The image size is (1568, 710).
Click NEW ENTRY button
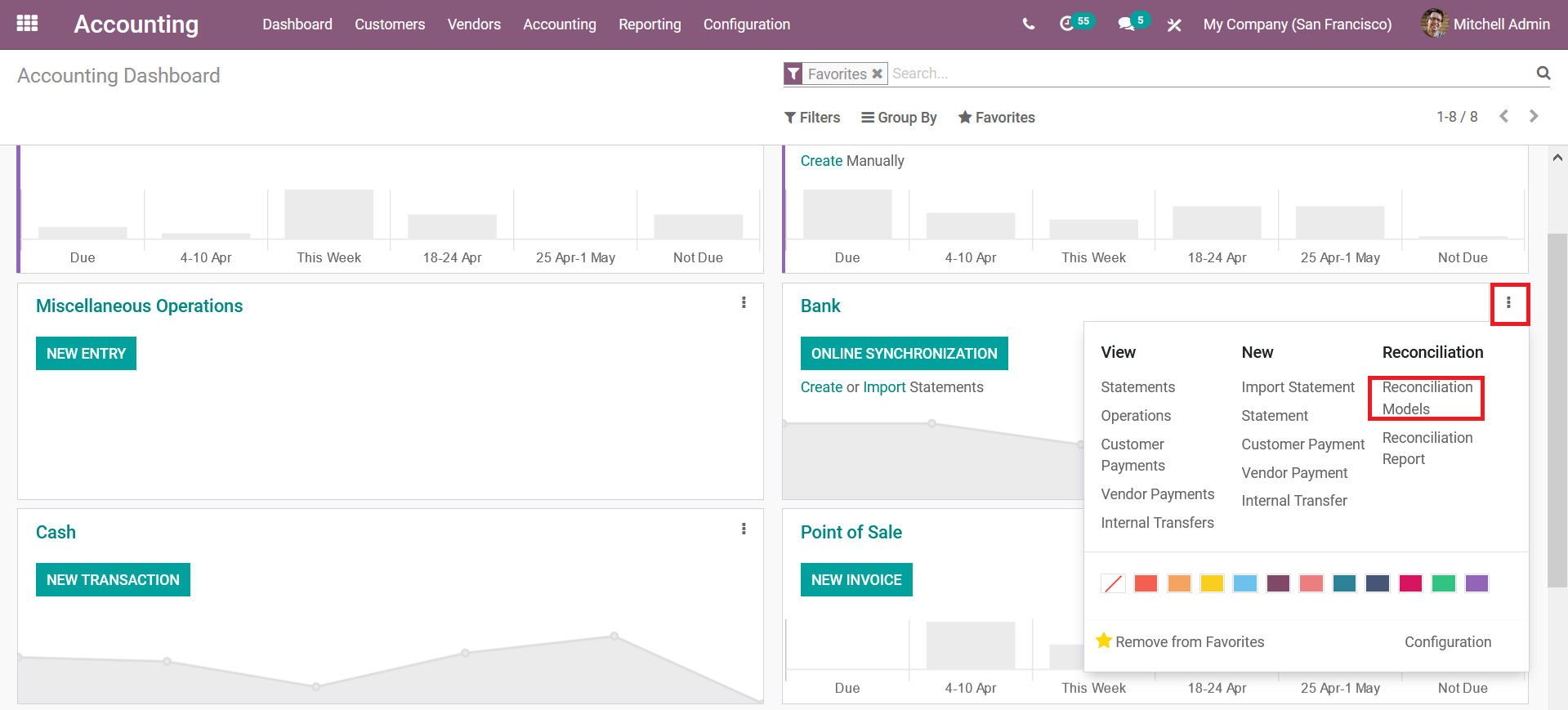(x=86, y=354)
